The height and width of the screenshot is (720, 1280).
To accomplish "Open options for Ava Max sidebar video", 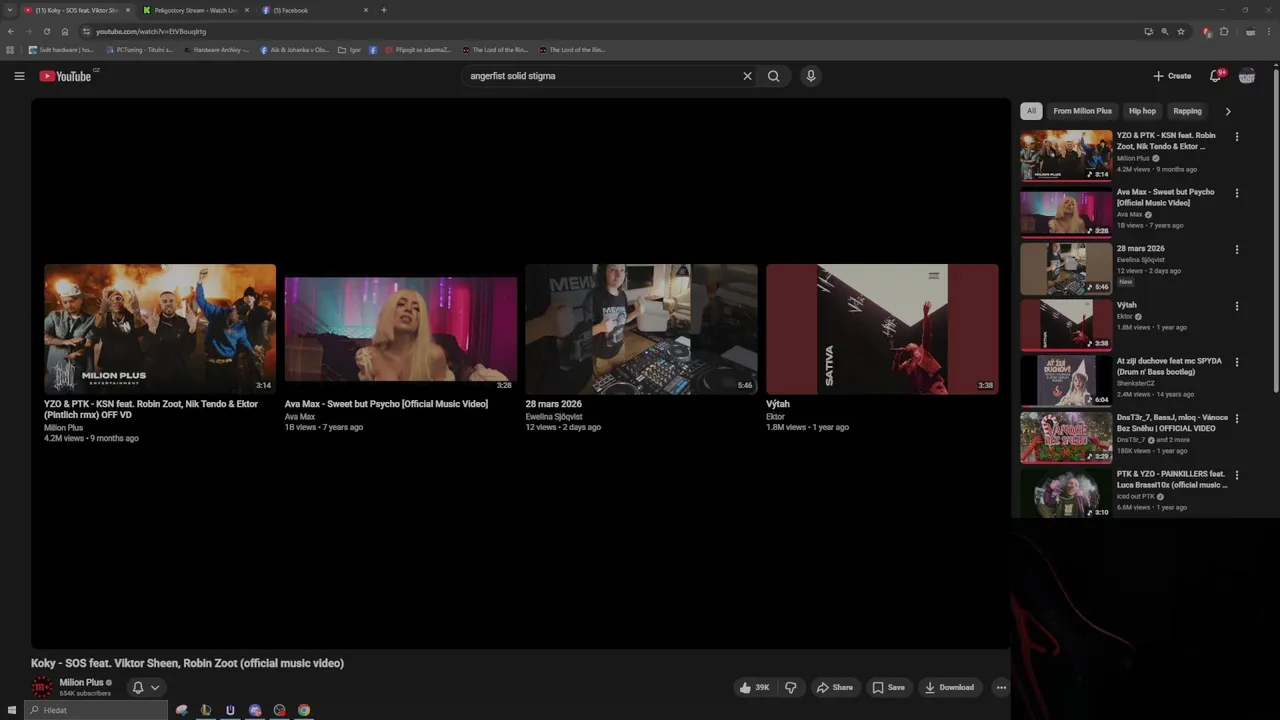I will [x=1237, y=193].
